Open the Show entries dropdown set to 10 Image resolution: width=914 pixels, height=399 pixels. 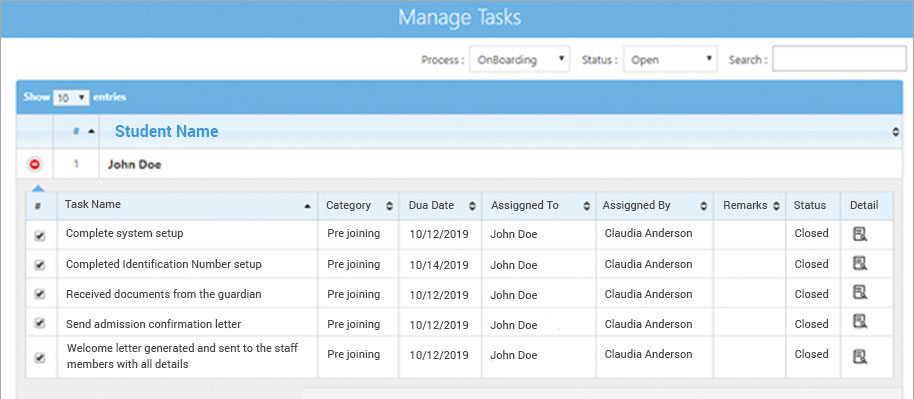coord(71,98)
